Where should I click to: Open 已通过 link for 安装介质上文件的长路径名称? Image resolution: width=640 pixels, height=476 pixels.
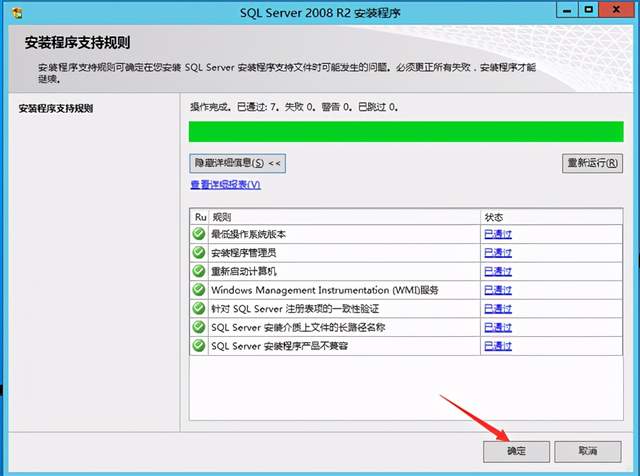point(498,327)
